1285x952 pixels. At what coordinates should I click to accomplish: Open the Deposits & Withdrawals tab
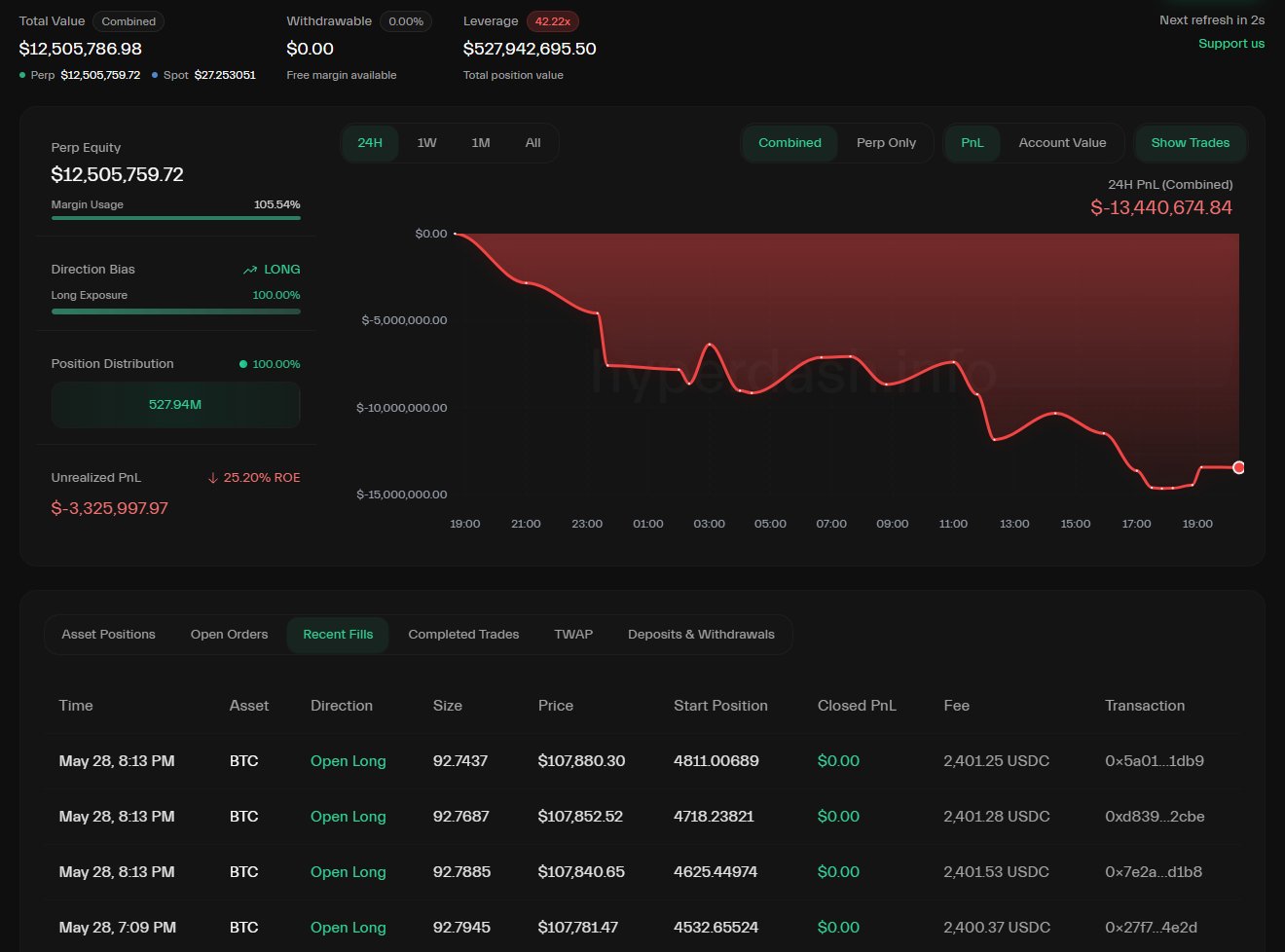[701, 635]
